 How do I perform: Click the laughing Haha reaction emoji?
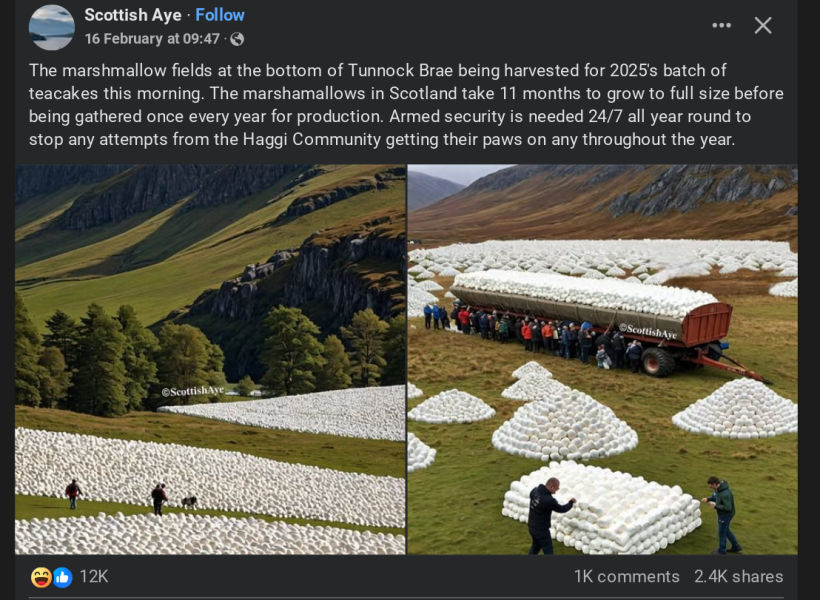[x=41, y=577]
